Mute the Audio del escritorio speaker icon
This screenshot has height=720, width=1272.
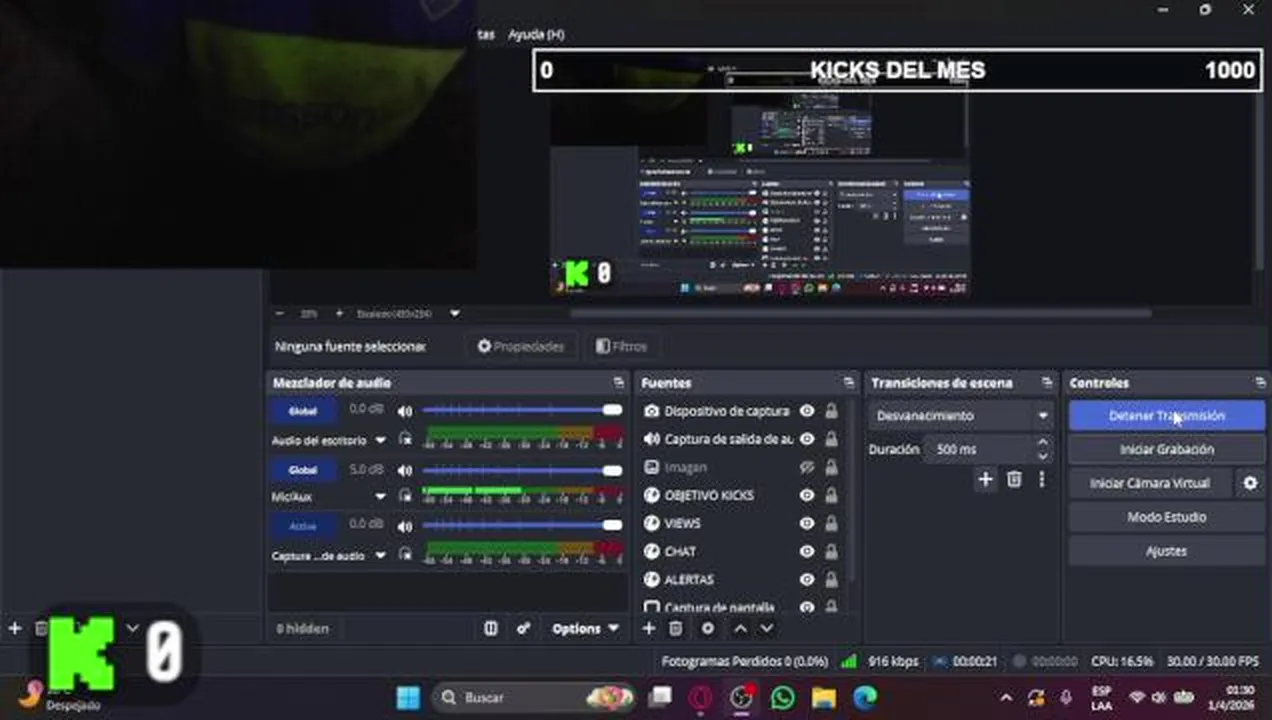(405, 411)
